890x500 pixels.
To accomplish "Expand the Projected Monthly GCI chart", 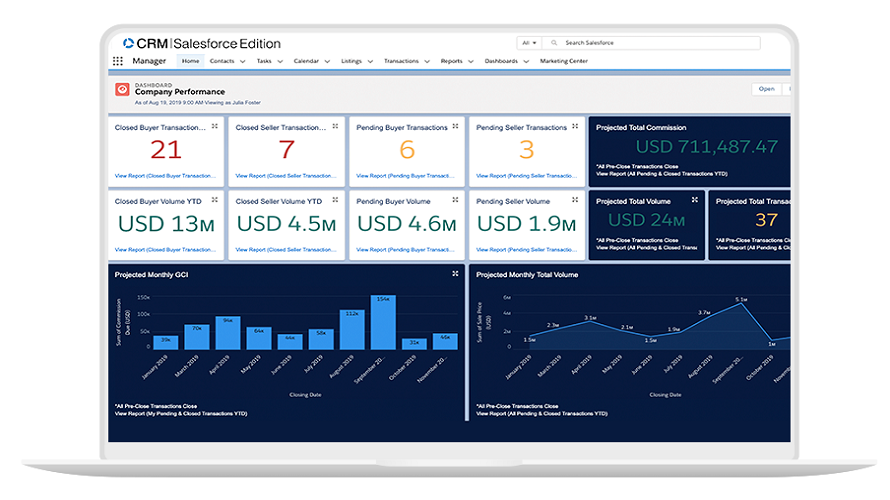I will (455, 274).
